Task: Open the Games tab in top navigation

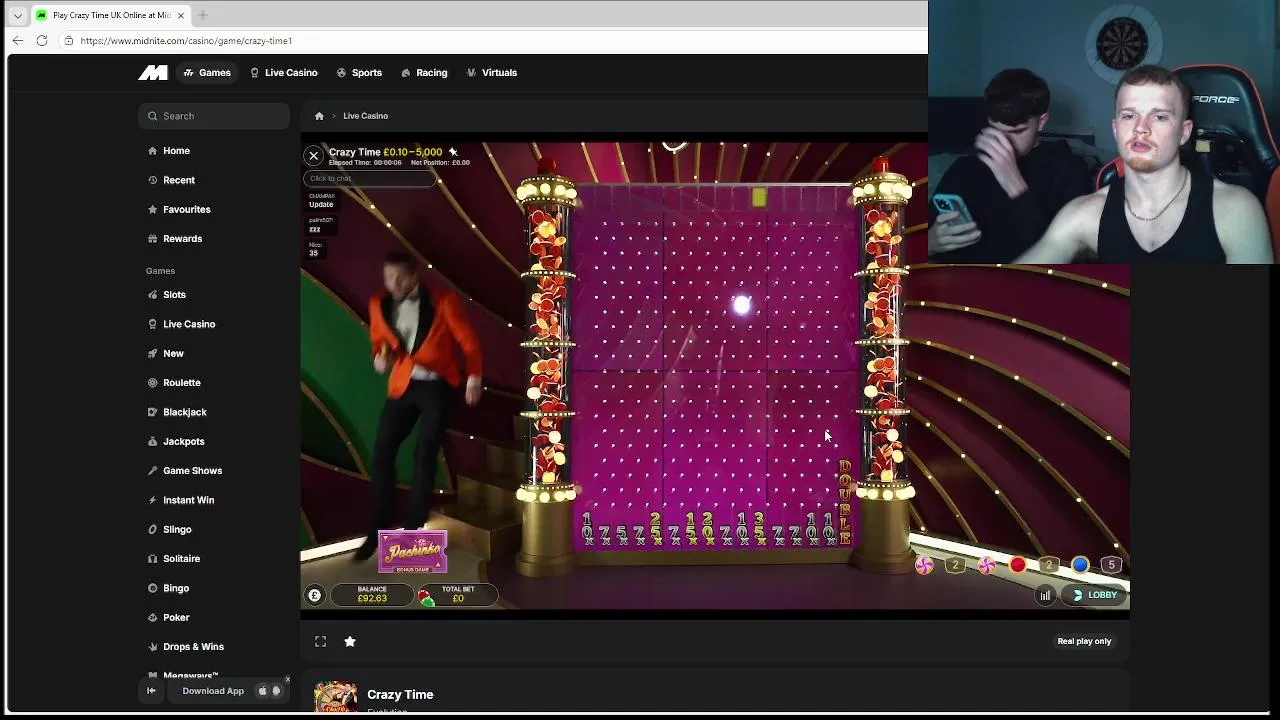Action: [207, 72]
